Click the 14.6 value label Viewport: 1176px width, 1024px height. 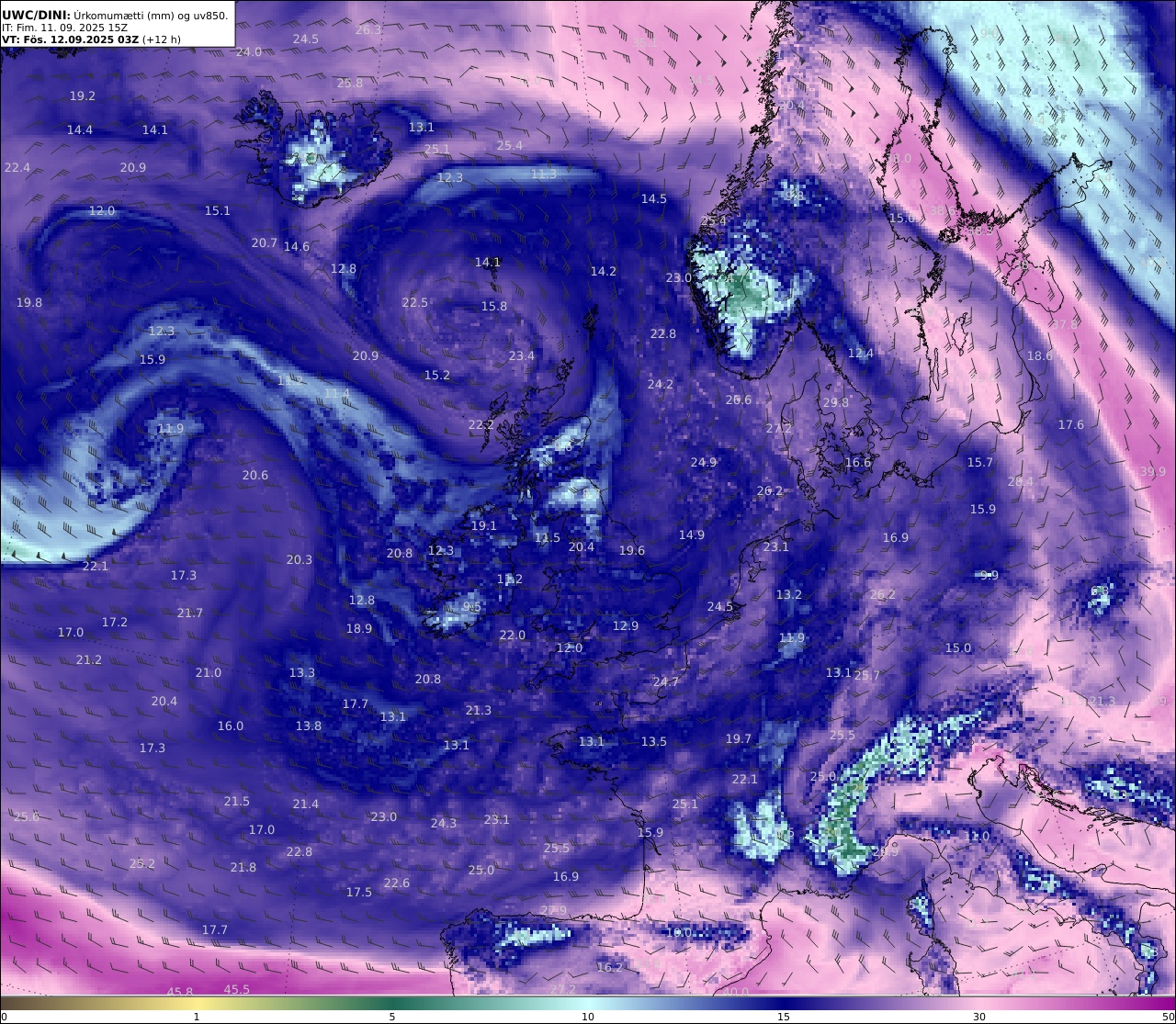[297, 247]
